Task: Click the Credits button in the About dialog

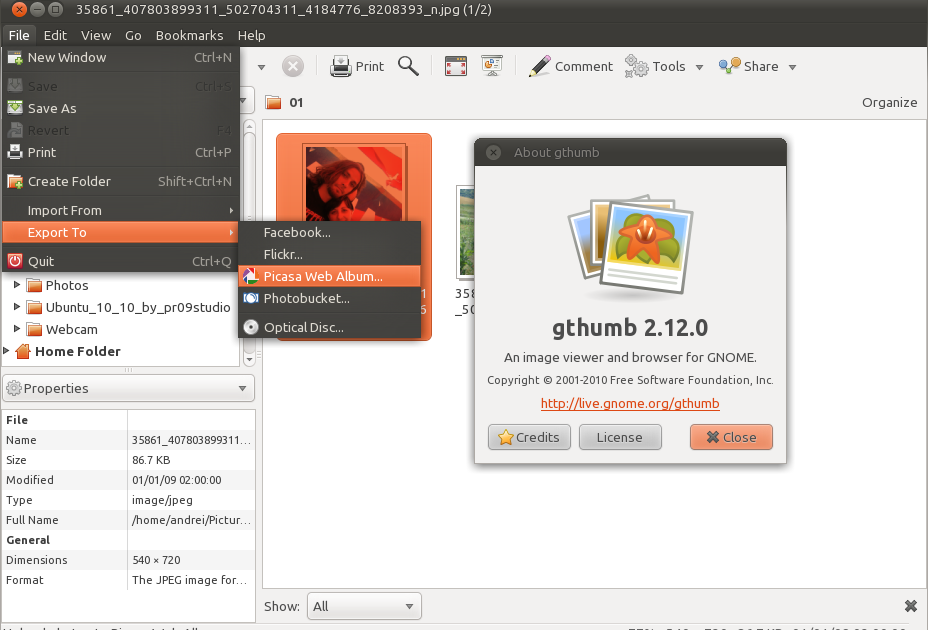Action: (529, 437)
